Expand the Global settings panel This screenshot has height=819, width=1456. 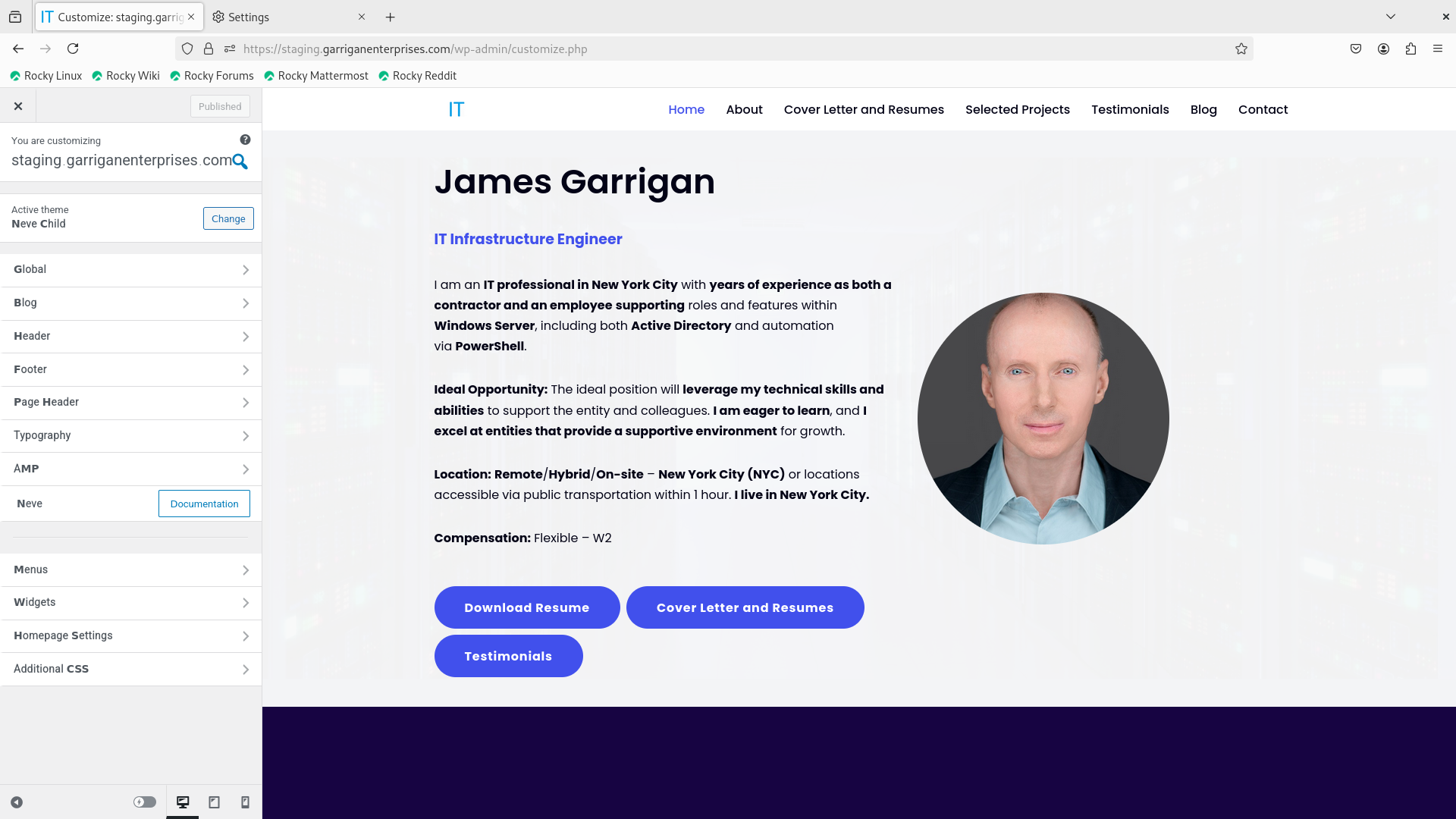click(x=130, y=270)
